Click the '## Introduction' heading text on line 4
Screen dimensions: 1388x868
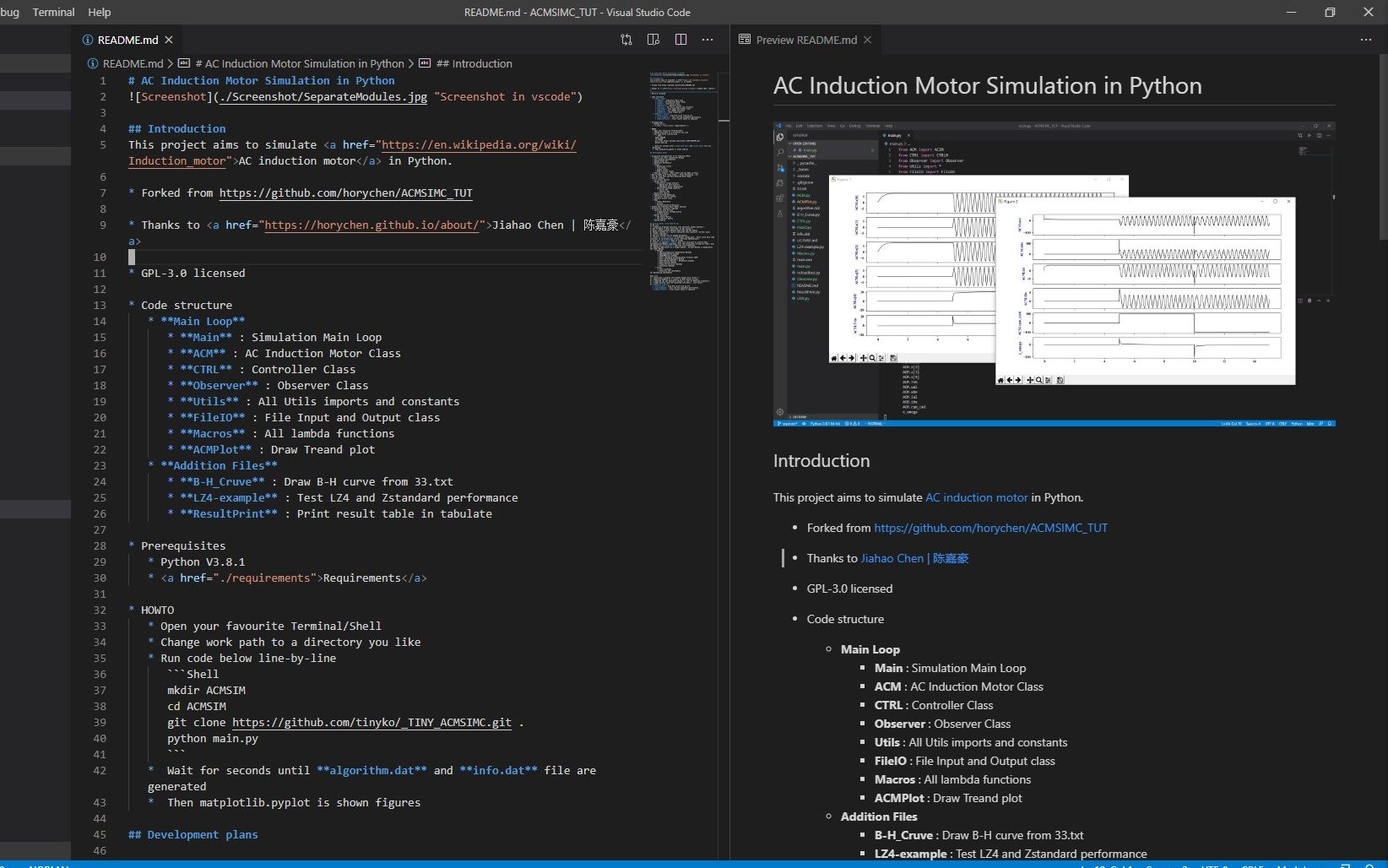(176, 128)
